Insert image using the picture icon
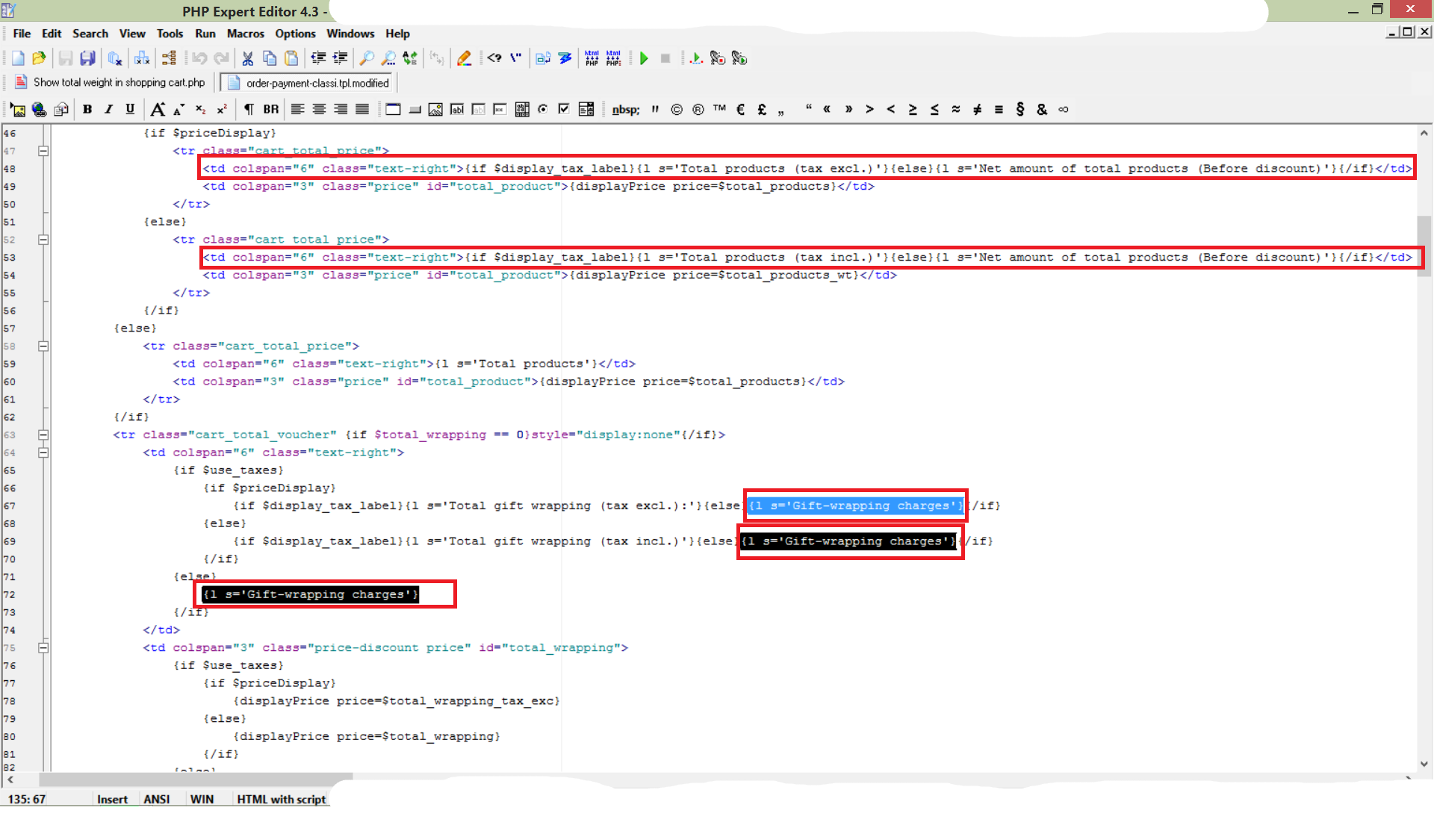 coord(17,109)
